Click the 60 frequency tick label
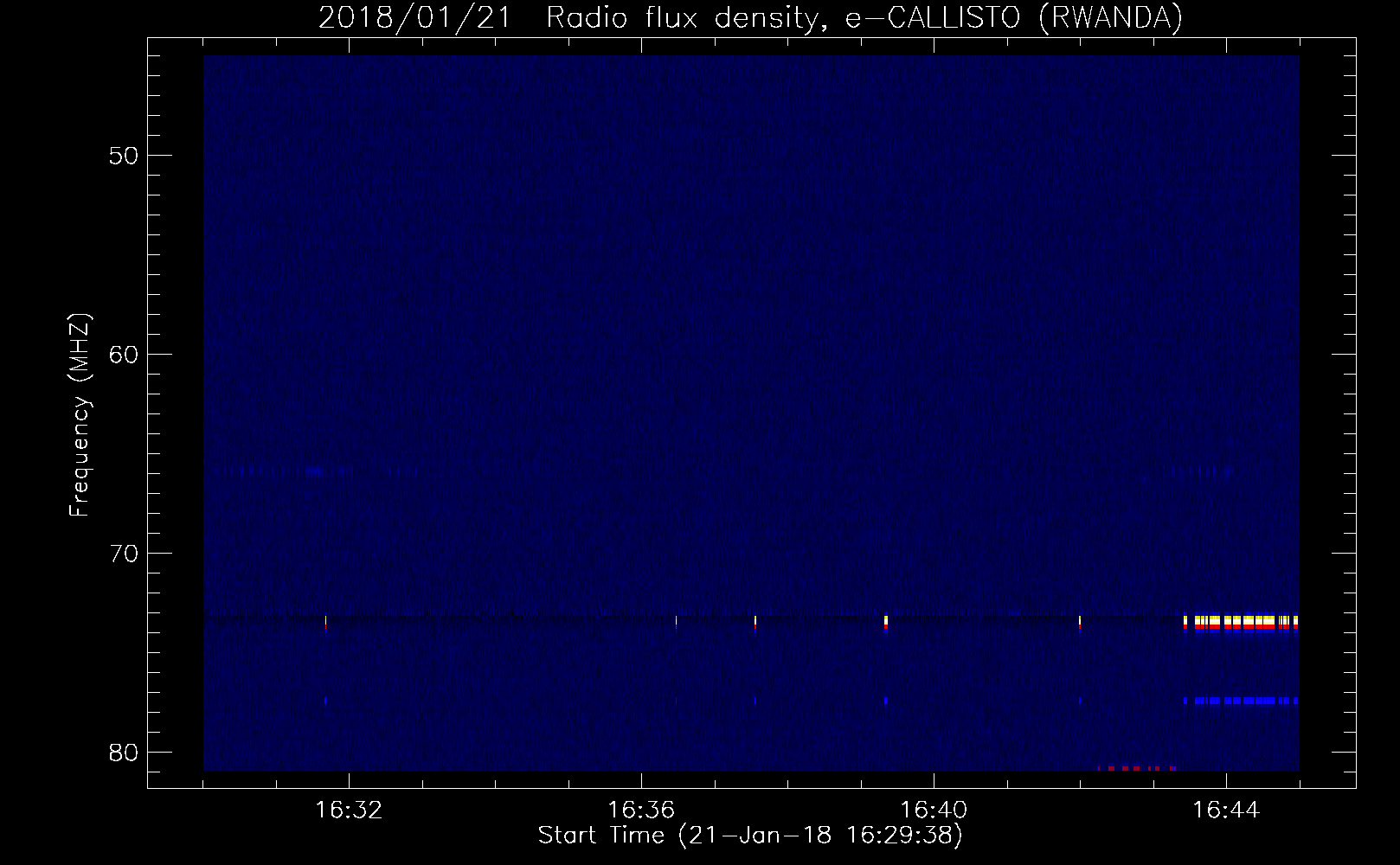This screenshot has width=1400, height=865. (x=124, y=355)
